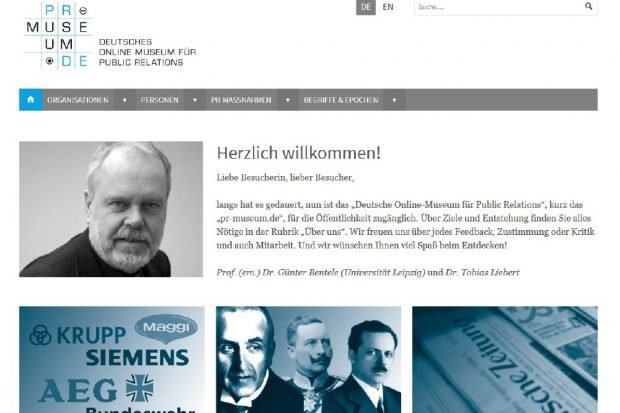Focus the Suche search input field
Image resolution: width=620 pixels, height=413 pixels.
(x=498, y=7)
